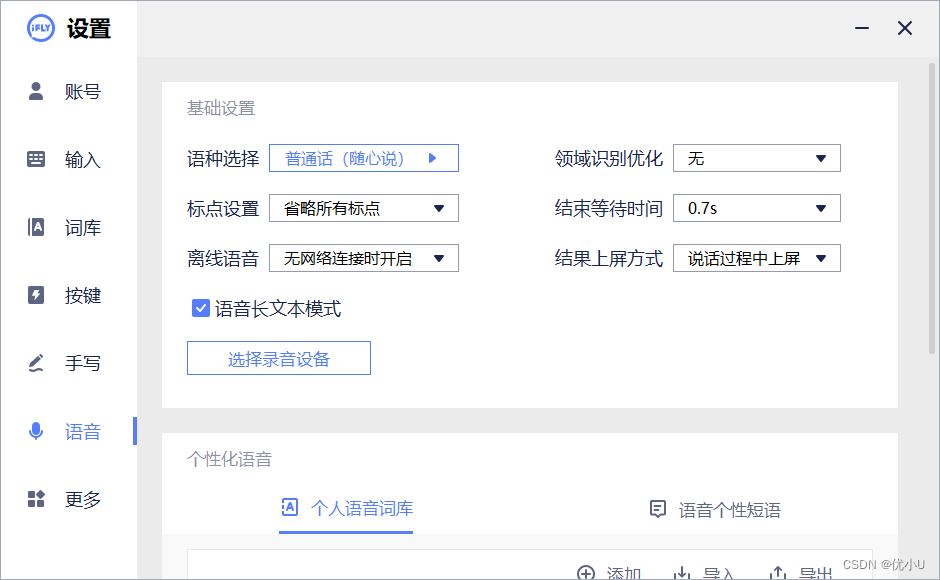Click the 导出 label
This screenshot has width=940, height=580.
(815, 573)
